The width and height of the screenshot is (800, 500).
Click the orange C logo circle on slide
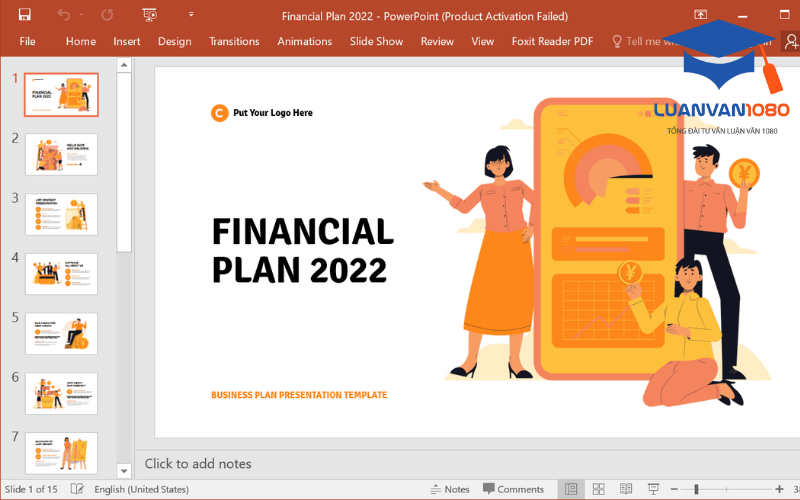pyautogui.click(x=219, y=113)
